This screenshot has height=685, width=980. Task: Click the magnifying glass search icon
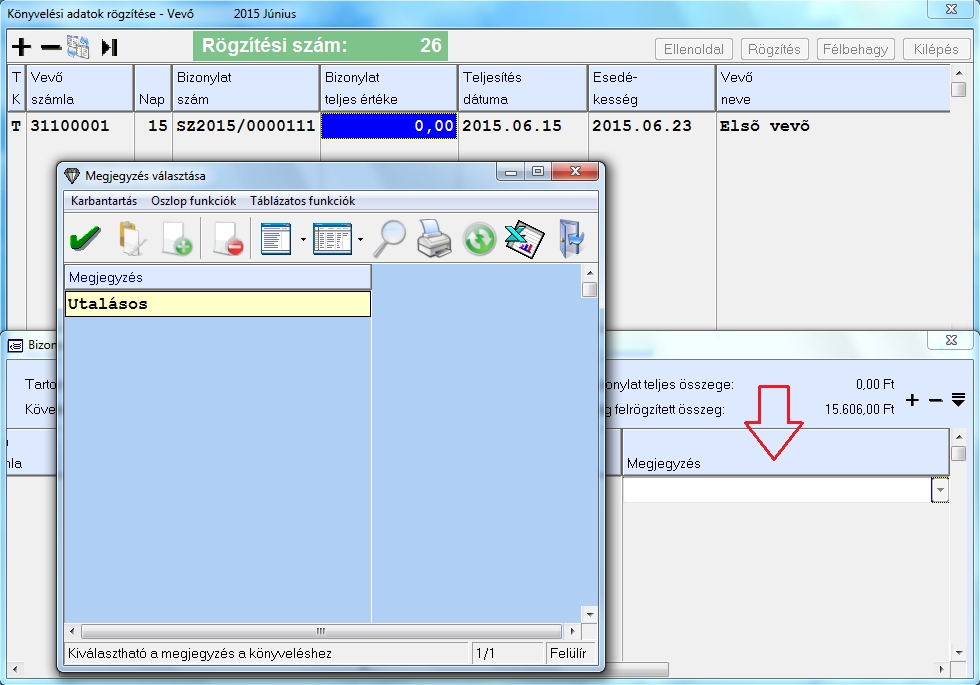pyautogui.click(x=389, y=240)
